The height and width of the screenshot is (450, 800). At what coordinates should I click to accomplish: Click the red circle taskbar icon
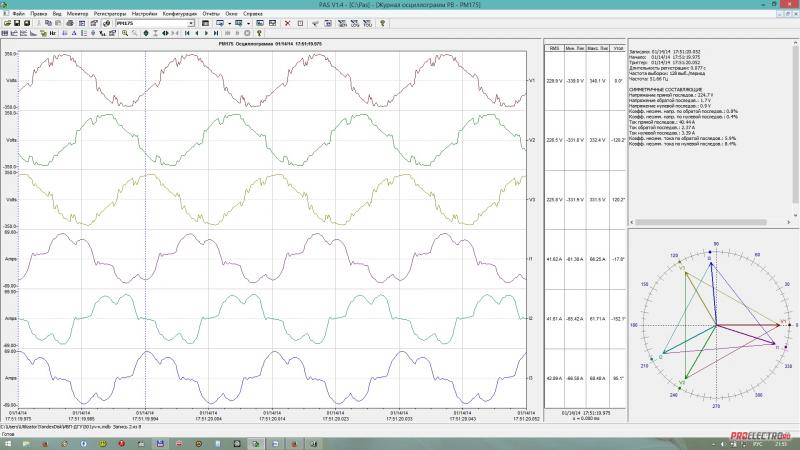121,444
